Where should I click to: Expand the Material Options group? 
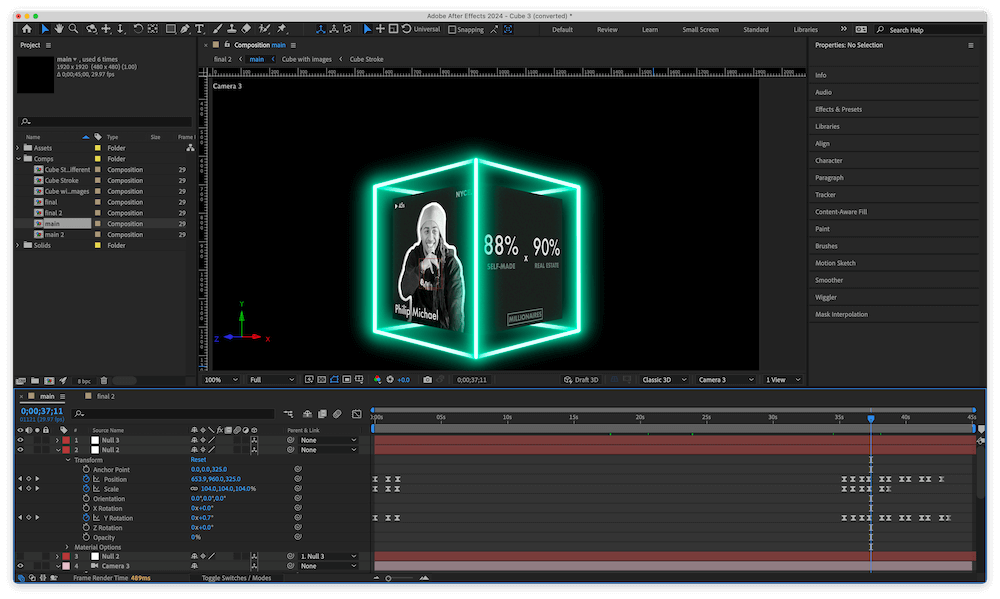click(x=67, y=547)
